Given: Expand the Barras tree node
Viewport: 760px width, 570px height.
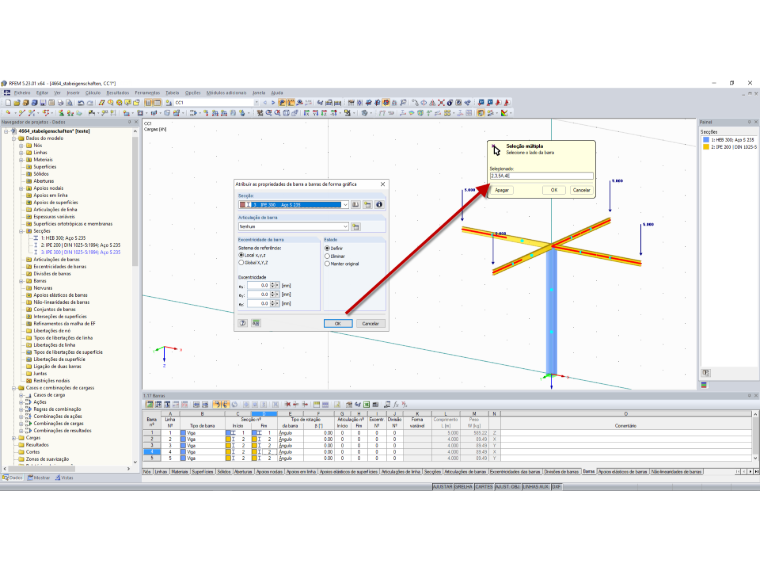Looking at the screenshot, I should (x=21, y=281).
